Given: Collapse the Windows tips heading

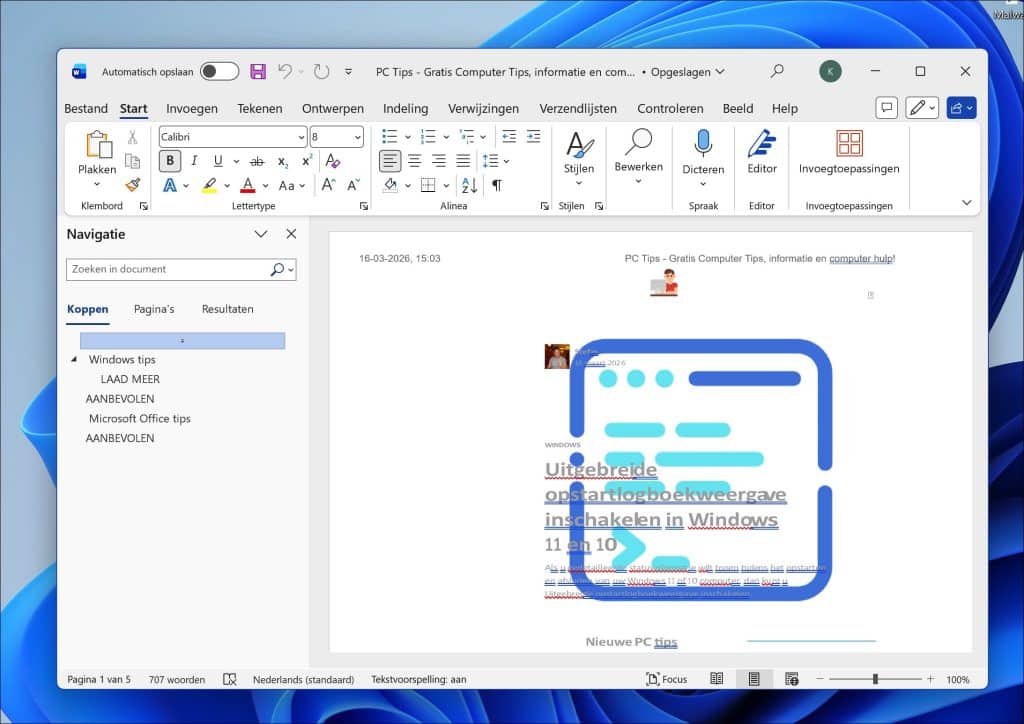Looking at the screenshot, I should [x=76, y=359].
